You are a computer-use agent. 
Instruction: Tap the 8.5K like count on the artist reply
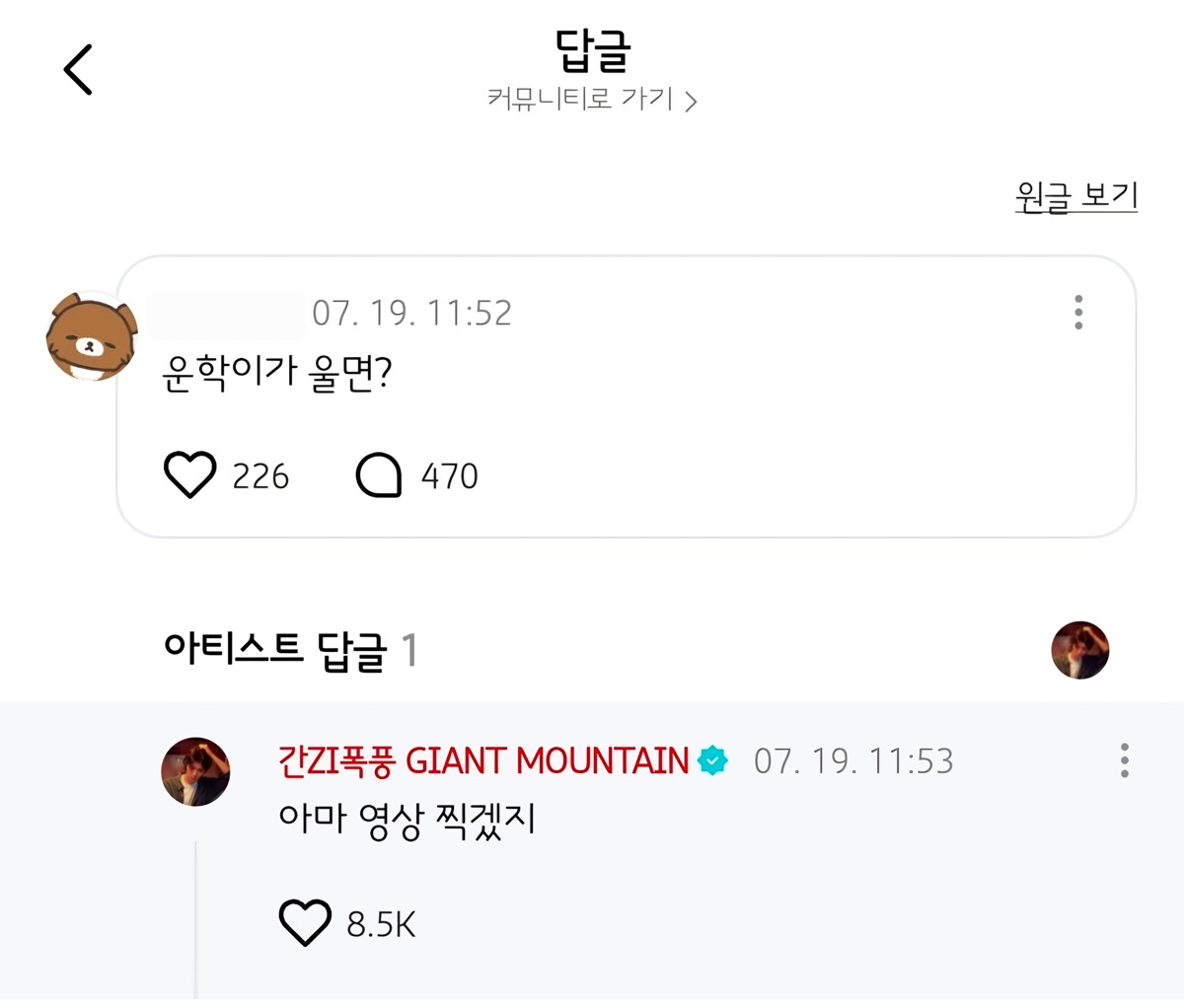tap(381, 924)
